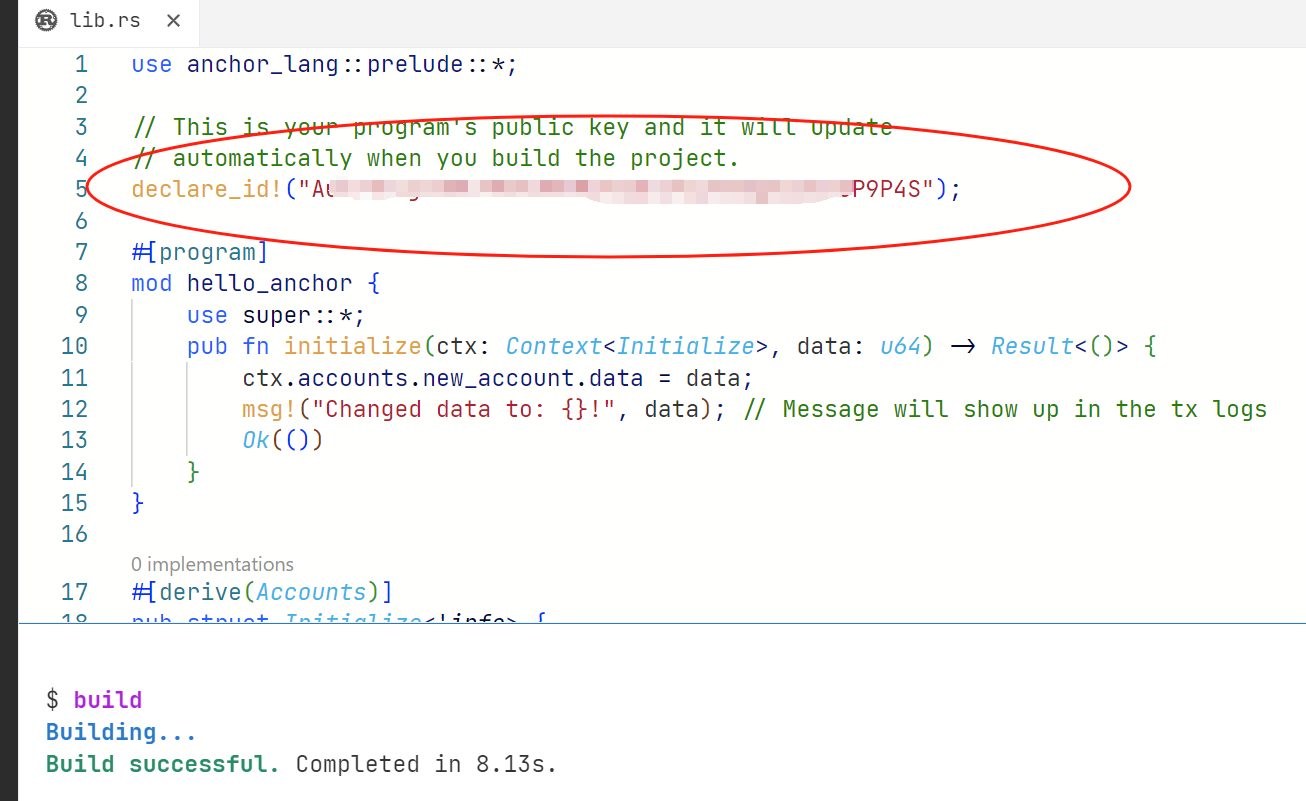Image resolution: width=1306 pixels, height=801 pixels.
Task: Click line number 8 in the gutter
Action: pyautogui.click(x=81, y=283)
